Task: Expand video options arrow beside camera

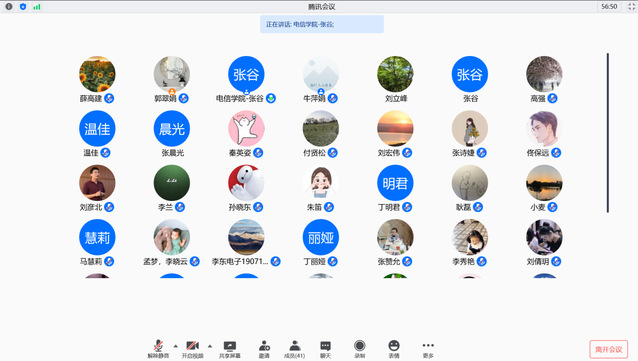Action: pos(210,346)
